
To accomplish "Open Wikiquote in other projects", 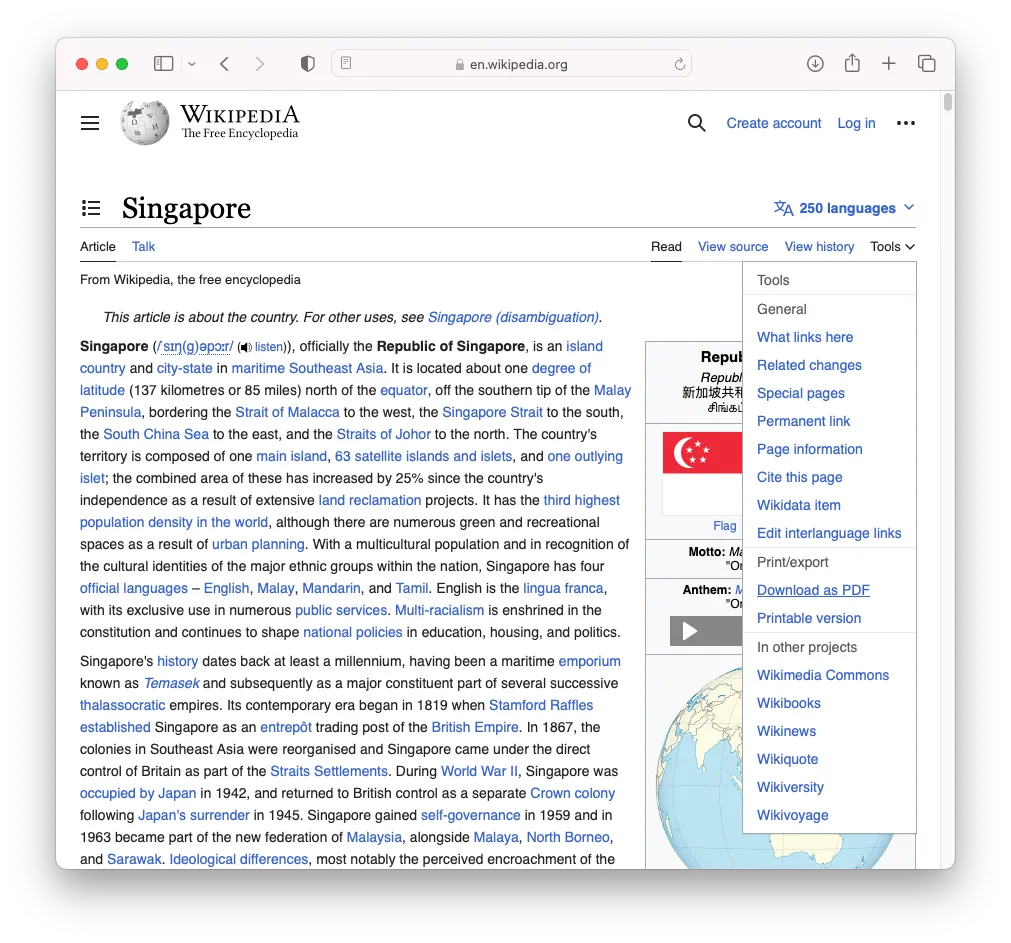I will pyautogui.click(x=787, y=759).
